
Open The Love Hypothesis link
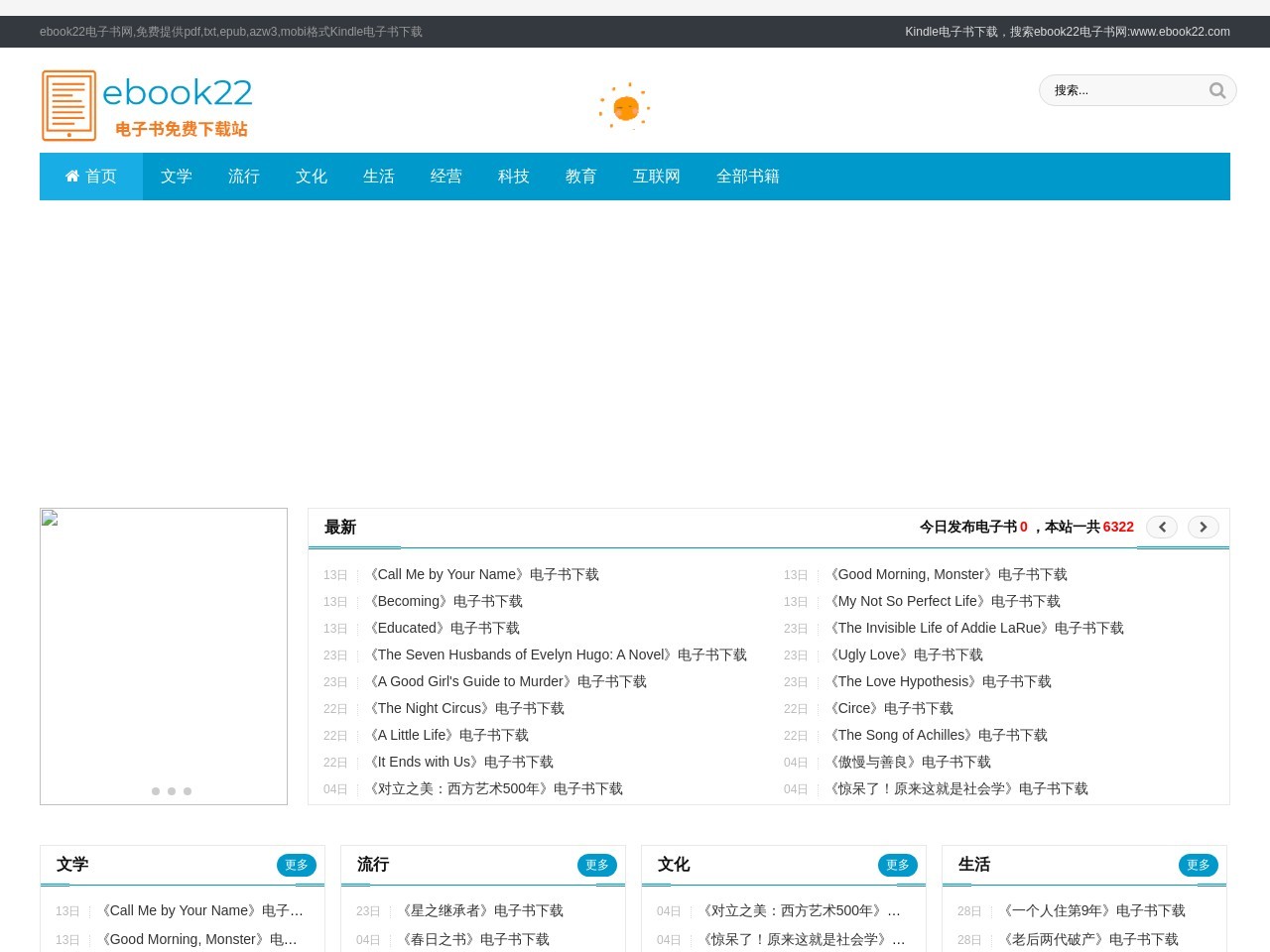click(x=939, y=681)
